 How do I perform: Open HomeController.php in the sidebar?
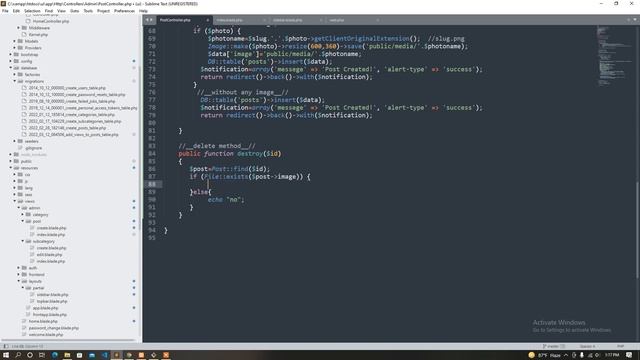tap(51, 21)
